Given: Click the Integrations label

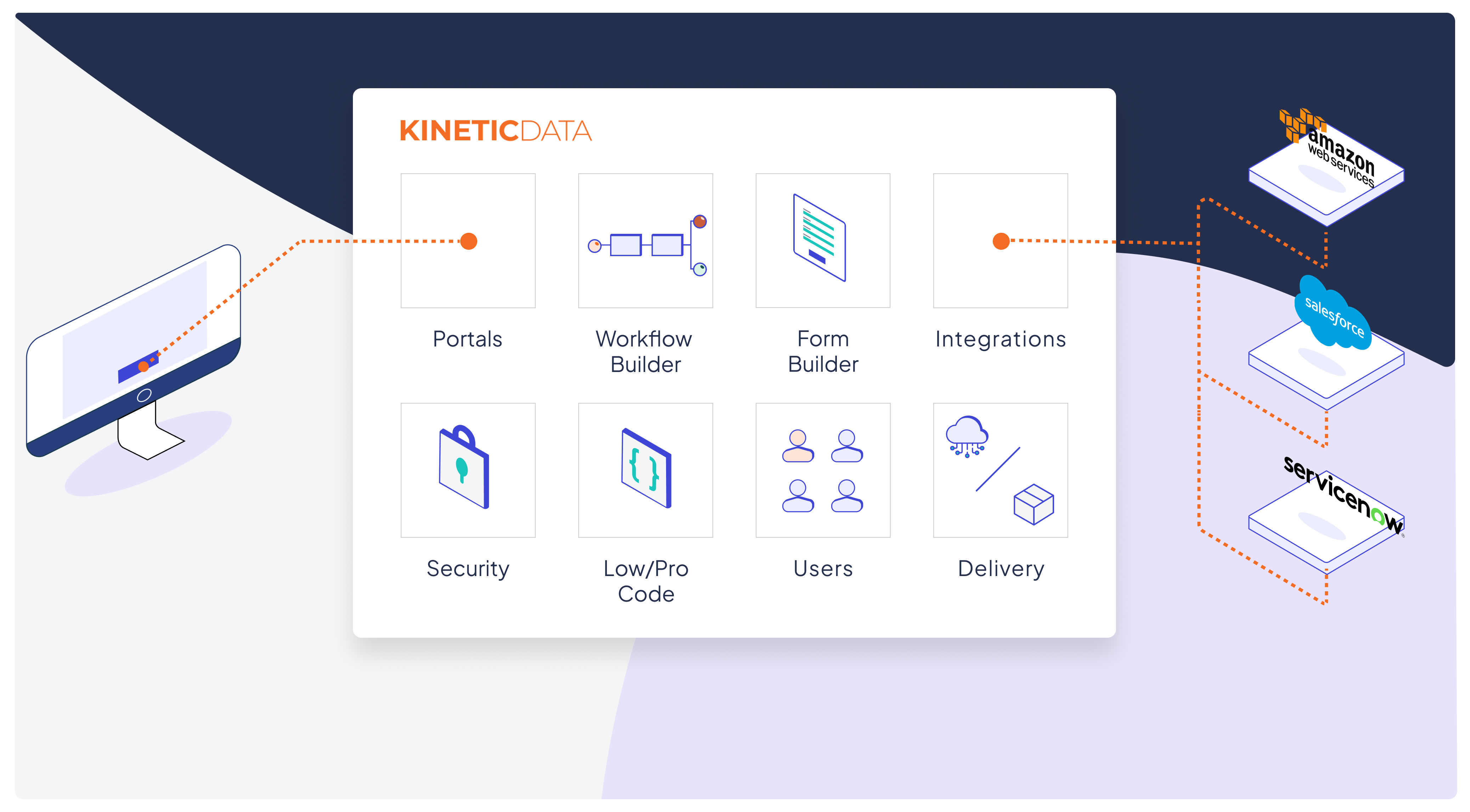Looking at the screenshot, I should point(1000,339).
